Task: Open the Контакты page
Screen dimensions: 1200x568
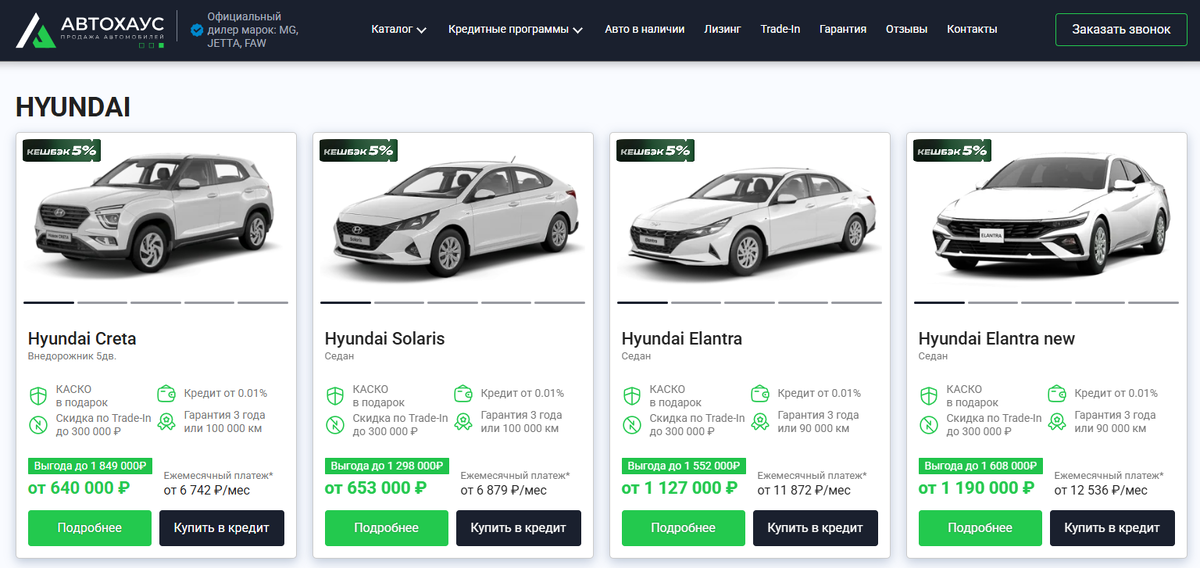Action: point(972,30)
